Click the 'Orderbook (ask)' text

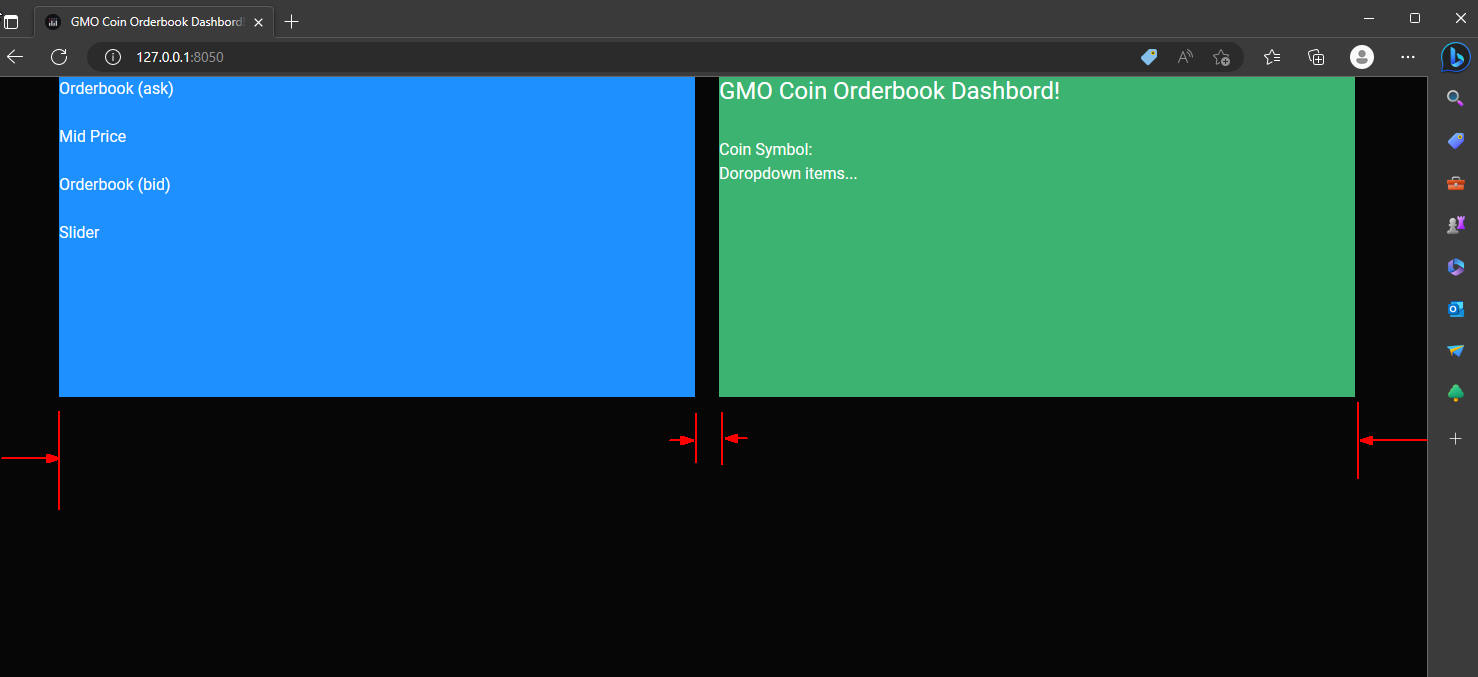point(116,88)
